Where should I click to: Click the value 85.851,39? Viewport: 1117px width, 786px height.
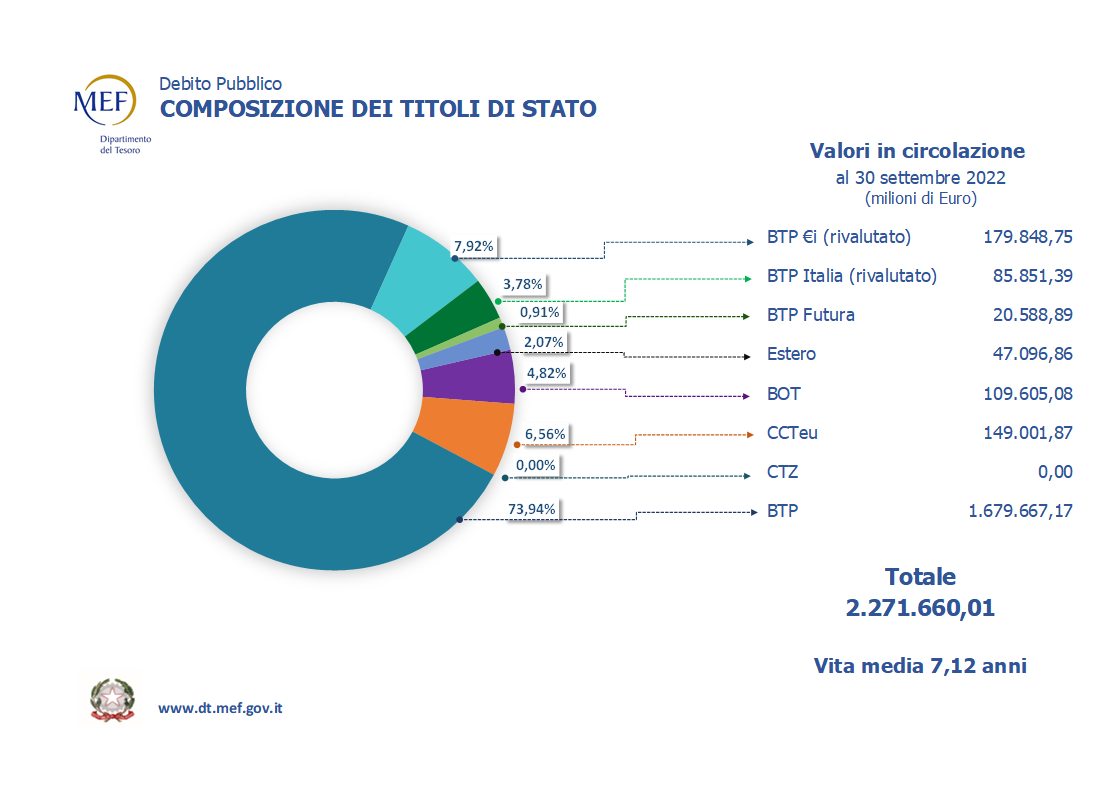coord(1033,276)
